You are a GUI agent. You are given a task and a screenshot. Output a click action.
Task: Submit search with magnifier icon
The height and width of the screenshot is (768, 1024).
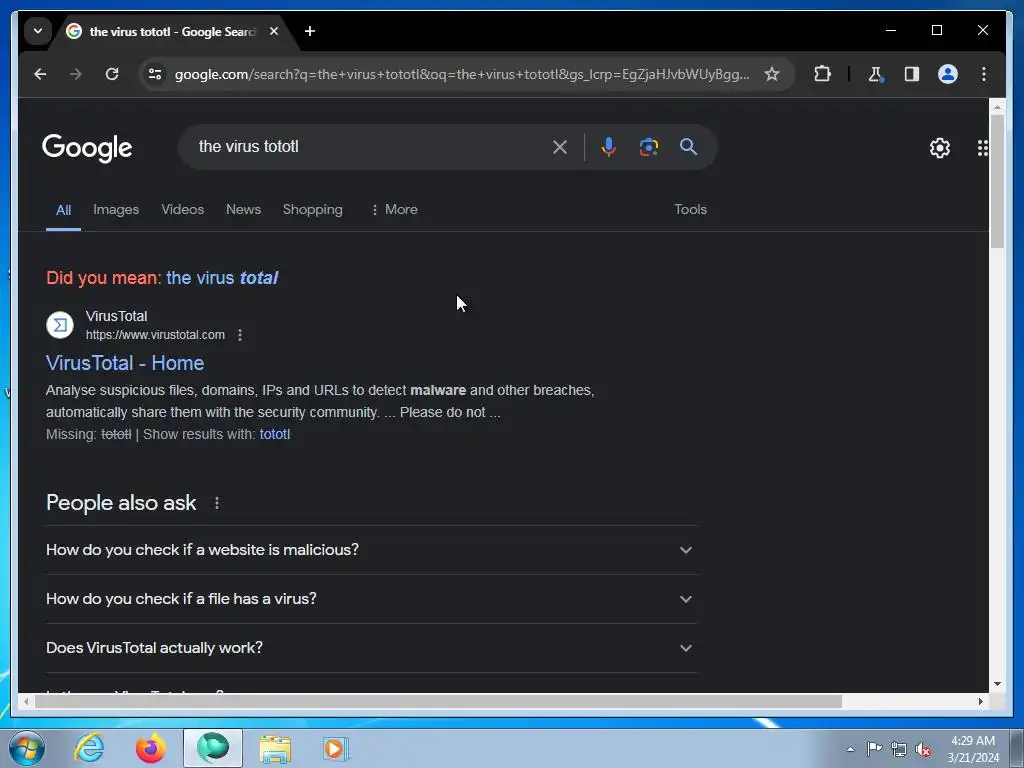click(688, 147)
